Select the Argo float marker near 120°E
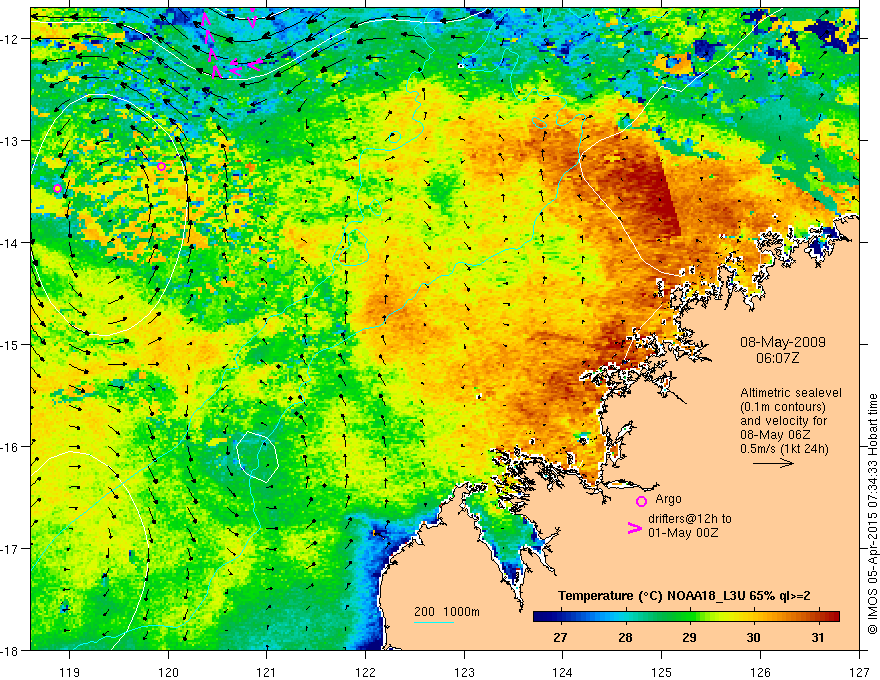Screen dimensions: 880x680 (x=161, y=167)
